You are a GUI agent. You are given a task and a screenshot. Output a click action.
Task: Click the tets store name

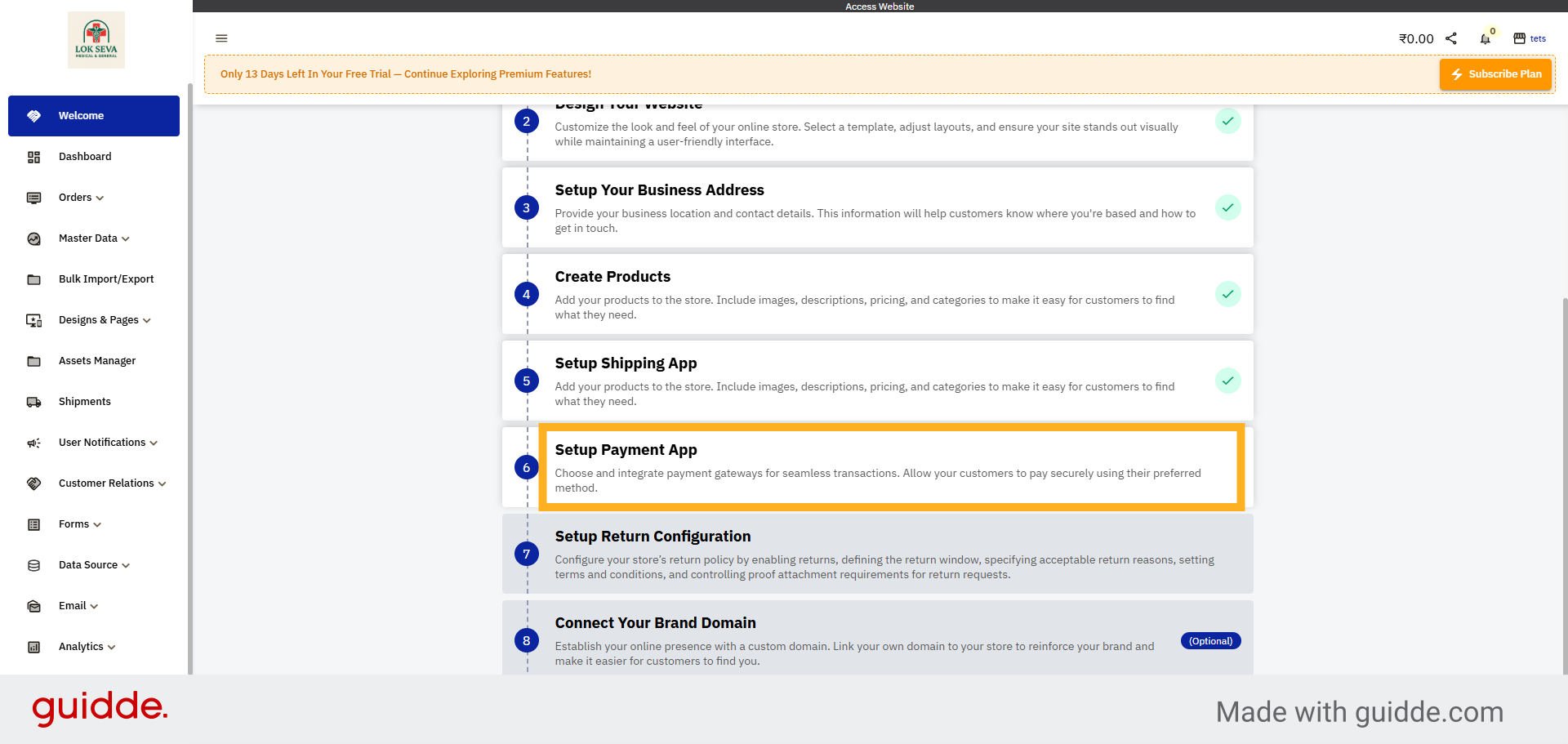coord(1538,38)
